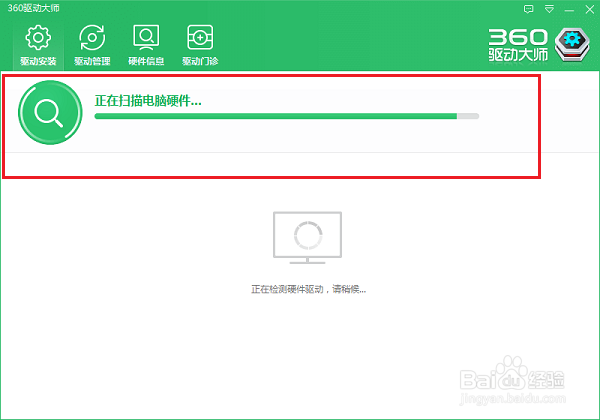Open the 驱动安装 tab
Image resolution: width=600 pixels, height=420 pixels.
tap(38, 46)
